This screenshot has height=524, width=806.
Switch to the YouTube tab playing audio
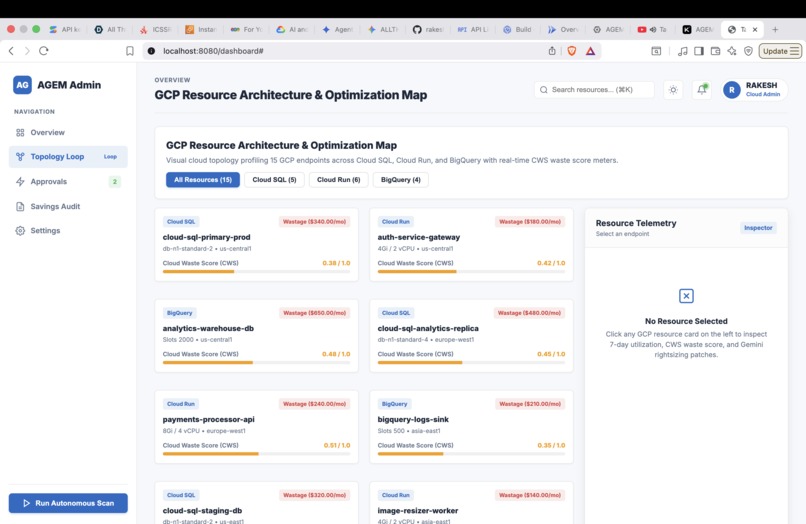(x=652, y=29)
